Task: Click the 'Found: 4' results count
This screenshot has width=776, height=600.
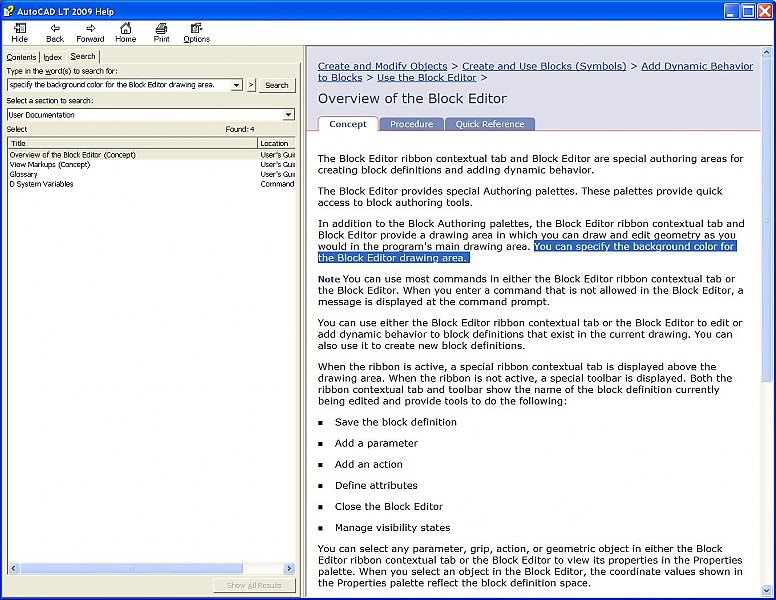Action: tap(240, 129)
